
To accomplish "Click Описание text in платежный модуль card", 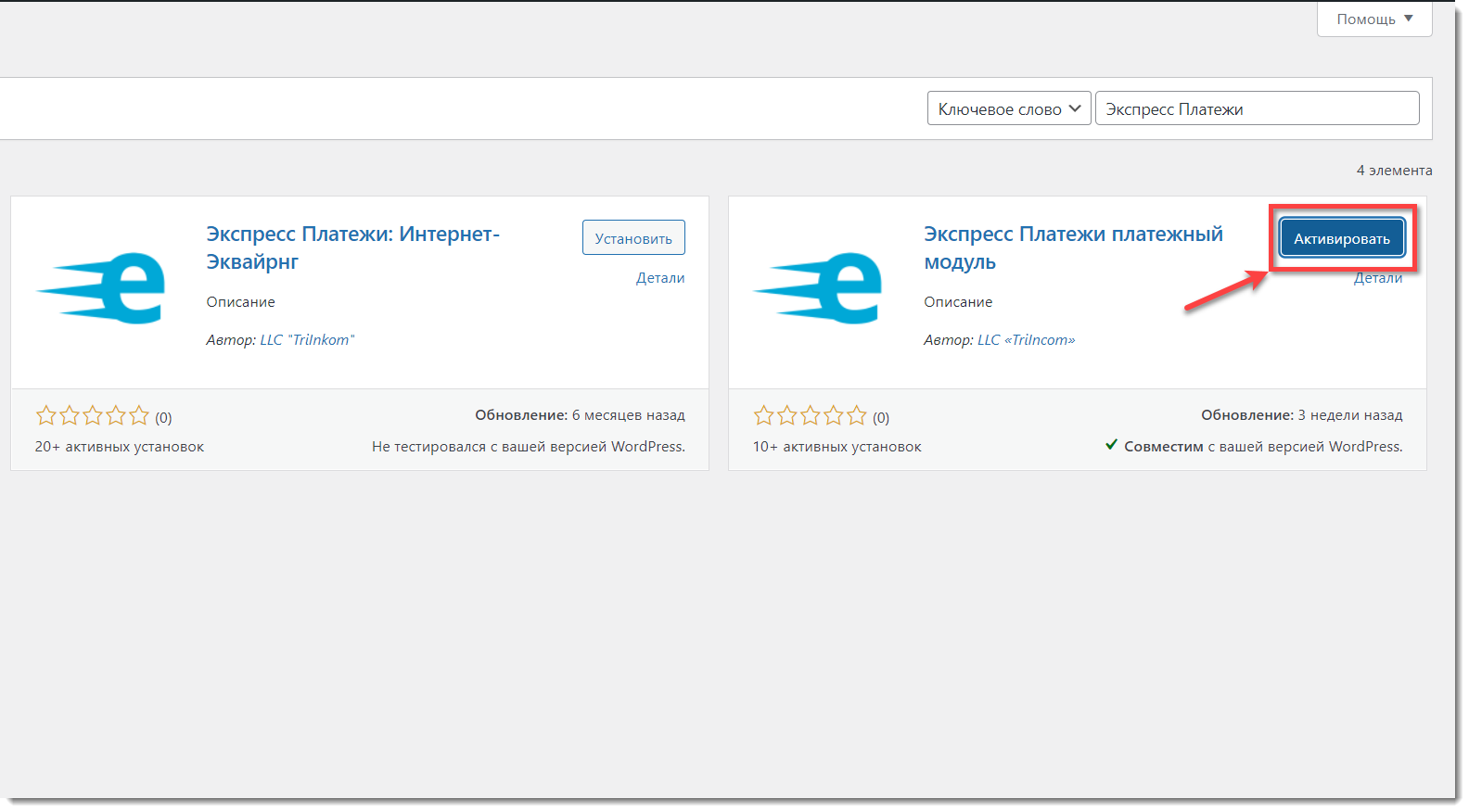I will (x=958, y=302).
